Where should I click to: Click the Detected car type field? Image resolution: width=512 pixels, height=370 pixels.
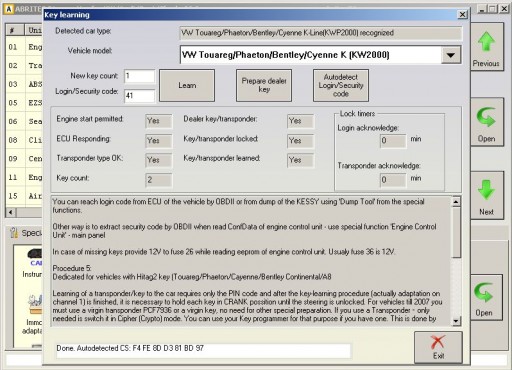click(321, 33)
